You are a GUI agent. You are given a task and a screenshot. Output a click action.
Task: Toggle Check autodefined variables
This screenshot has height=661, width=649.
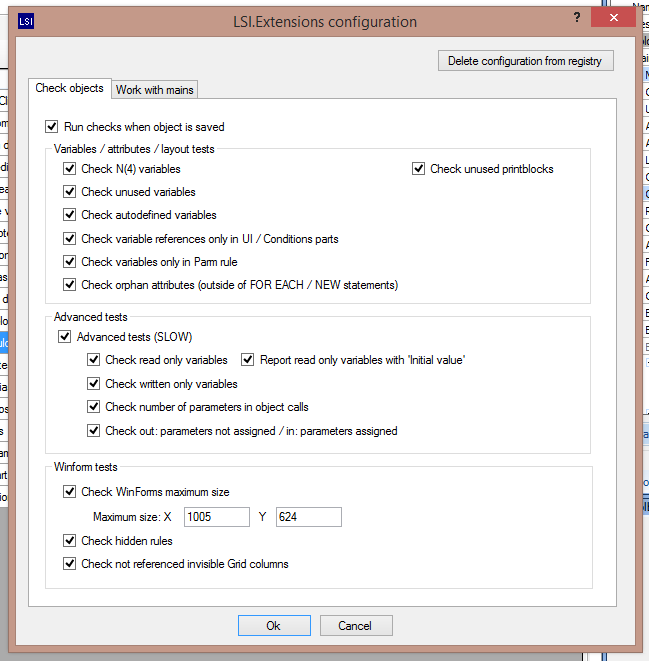pyautogui.click(x=70, y=215)
